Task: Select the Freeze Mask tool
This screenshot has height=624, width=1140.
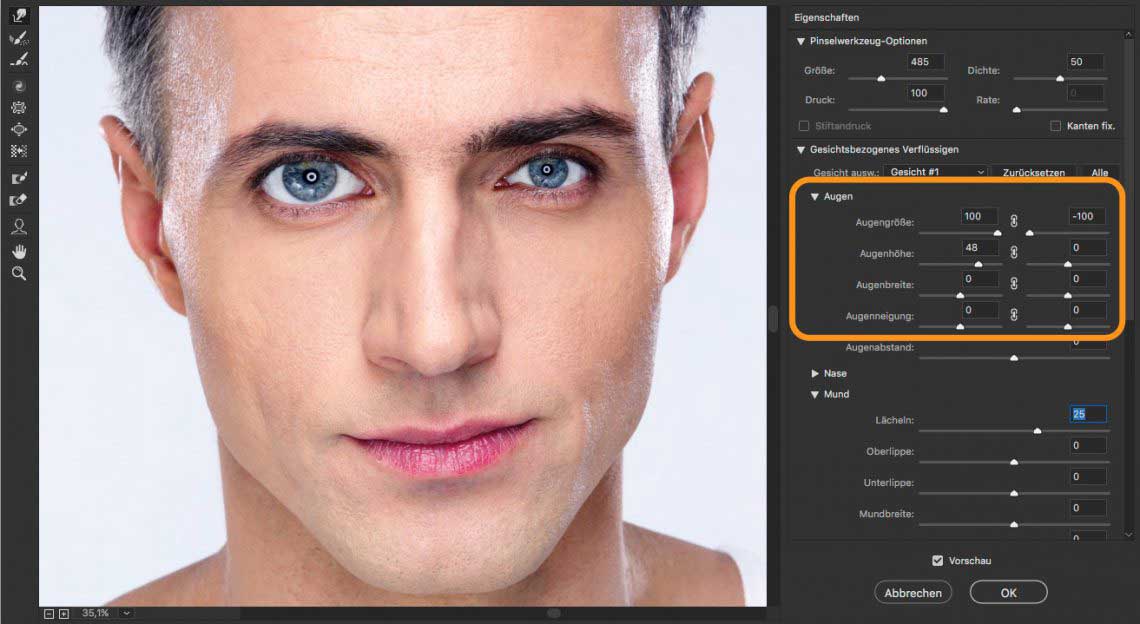Action: [19, 178]
